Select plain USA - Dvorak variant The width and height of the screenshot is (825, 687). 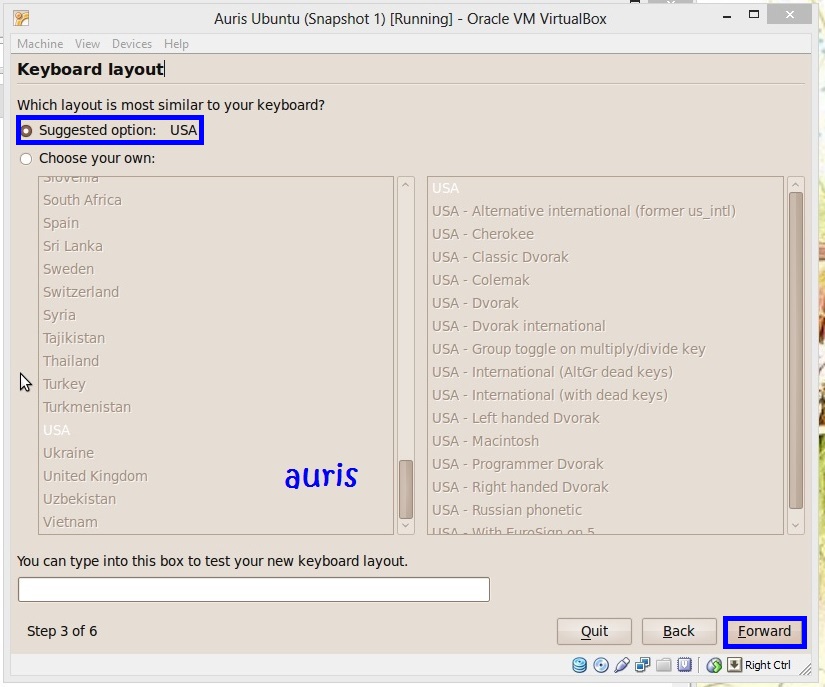pos(605,303)
